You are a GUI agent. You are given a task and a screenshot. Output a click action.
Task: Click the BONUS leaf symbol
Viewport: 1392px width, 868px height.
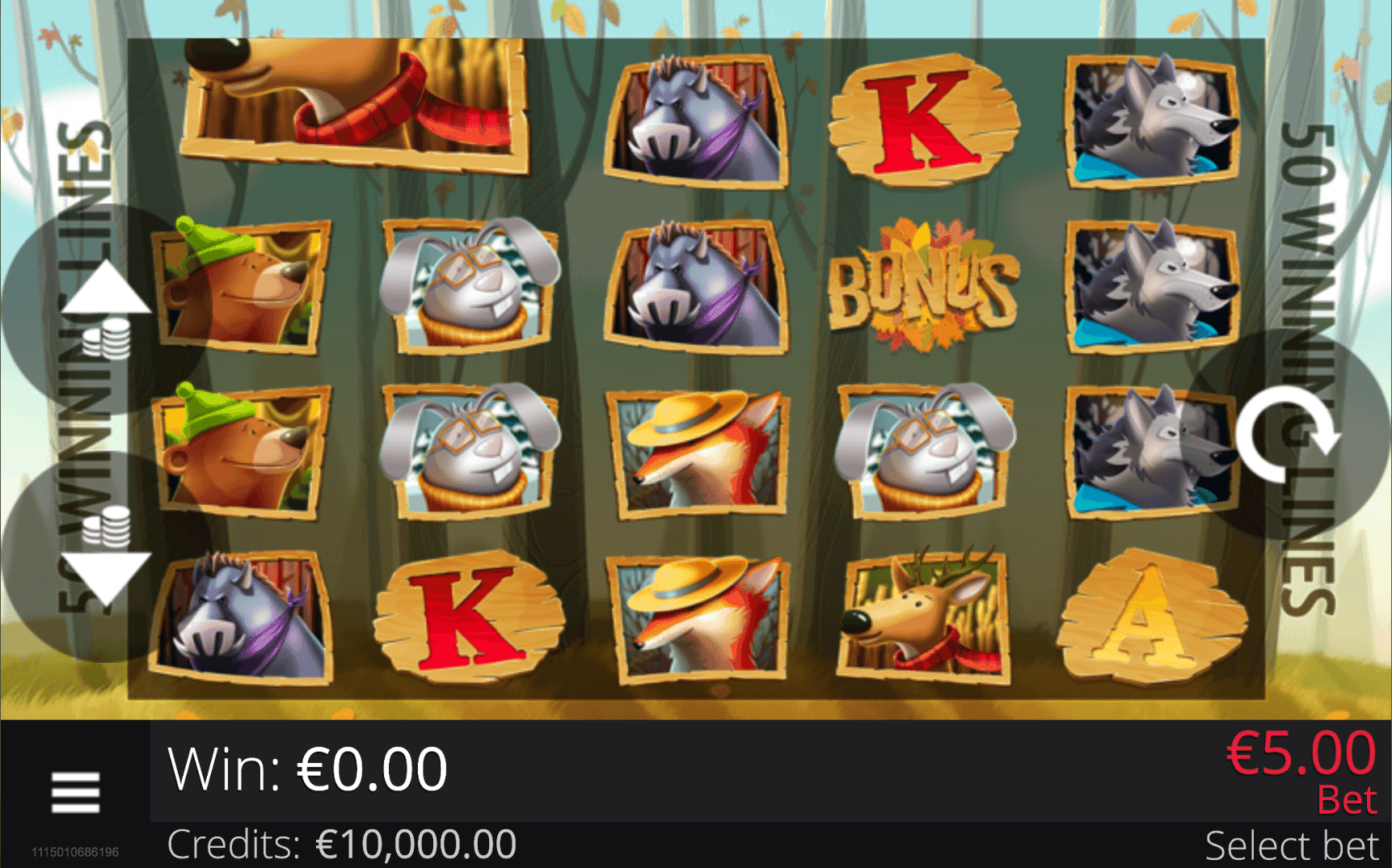(924, 286)
